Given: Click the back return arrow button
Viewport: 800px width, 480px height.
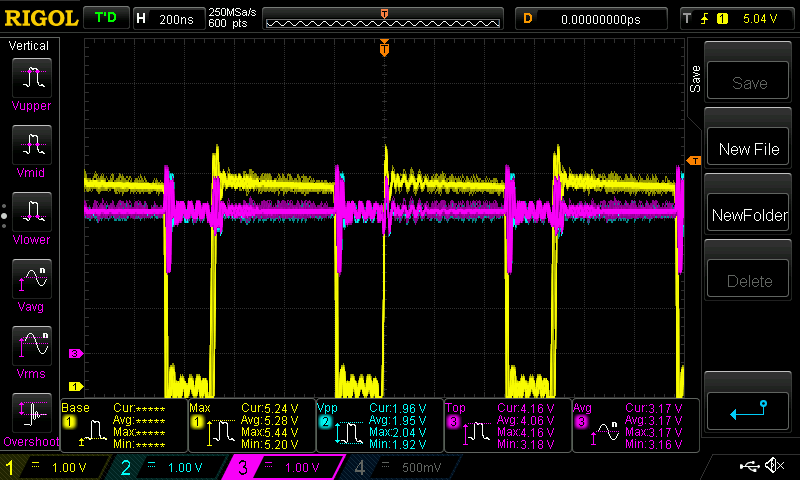Looking at the screenshot, I should (747, 411).
